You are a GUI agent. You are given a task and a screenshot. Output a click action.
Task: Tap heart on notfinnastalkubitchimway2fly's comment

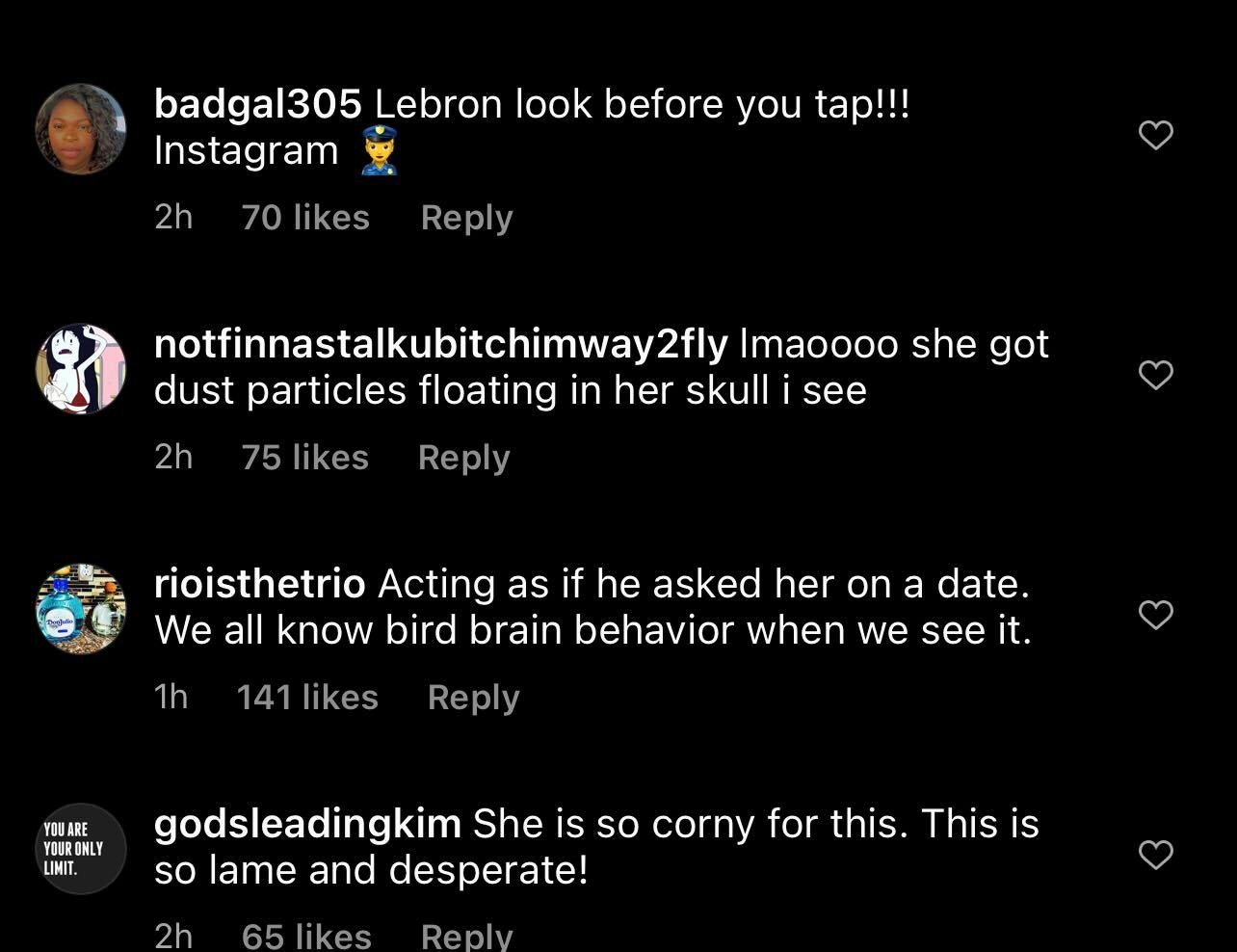point(1156,374)
